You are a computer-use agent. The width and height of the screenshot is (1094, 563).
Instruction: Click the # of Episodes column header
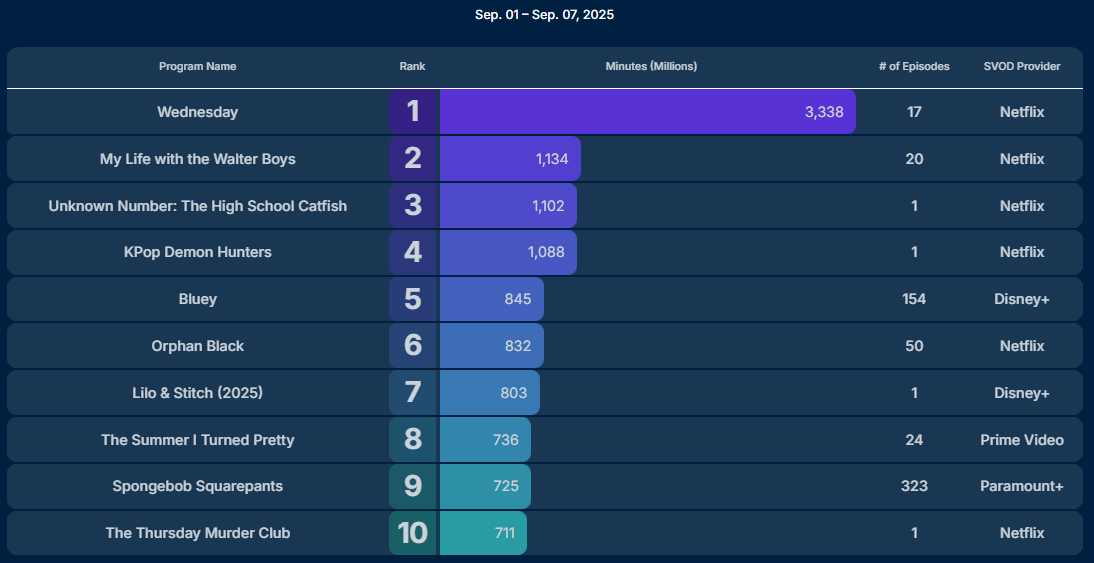(x=914, y=67)
